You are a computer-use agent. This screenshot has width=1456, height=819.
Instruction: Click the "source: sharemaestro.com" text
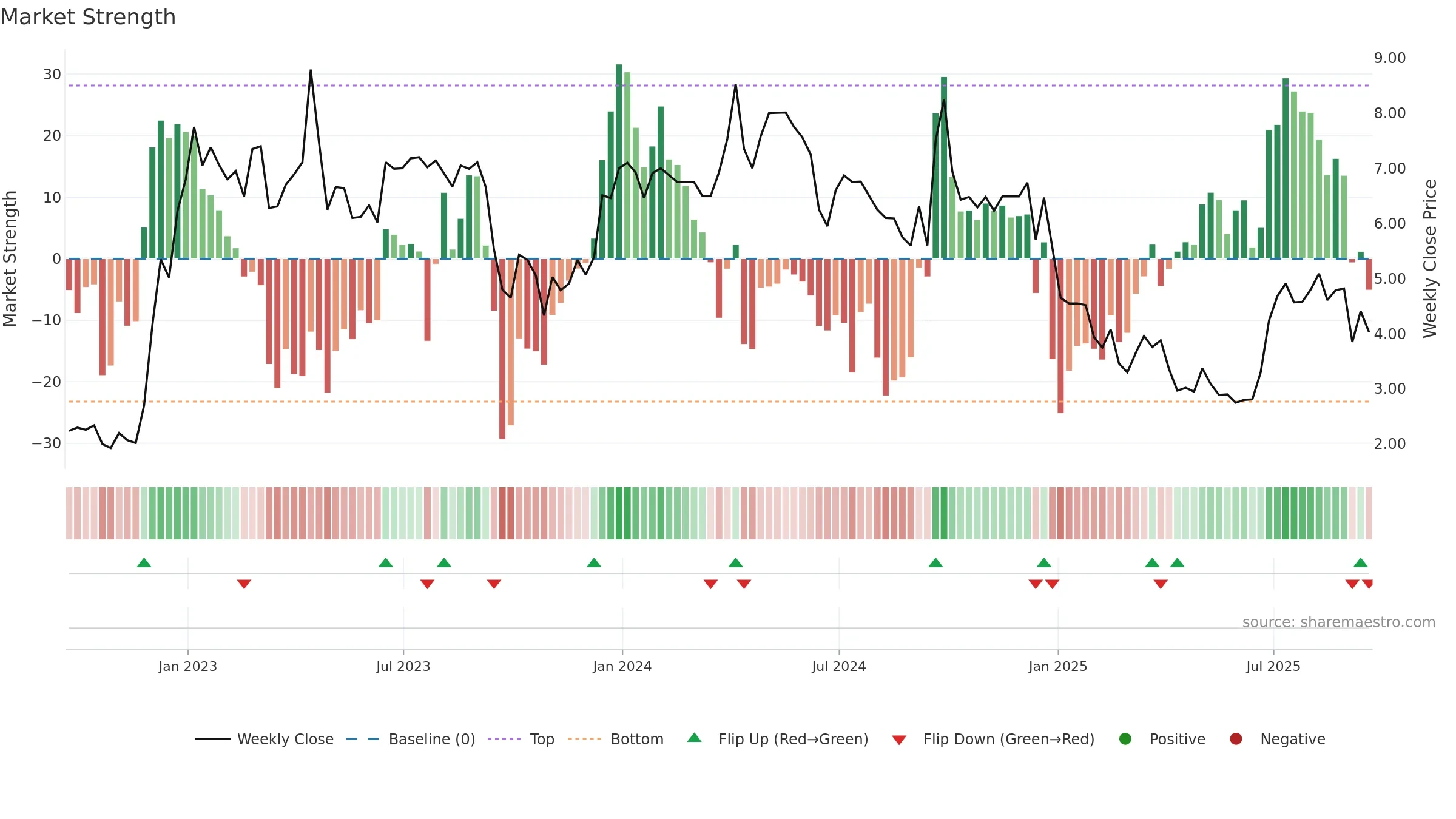click(1339, 622)
